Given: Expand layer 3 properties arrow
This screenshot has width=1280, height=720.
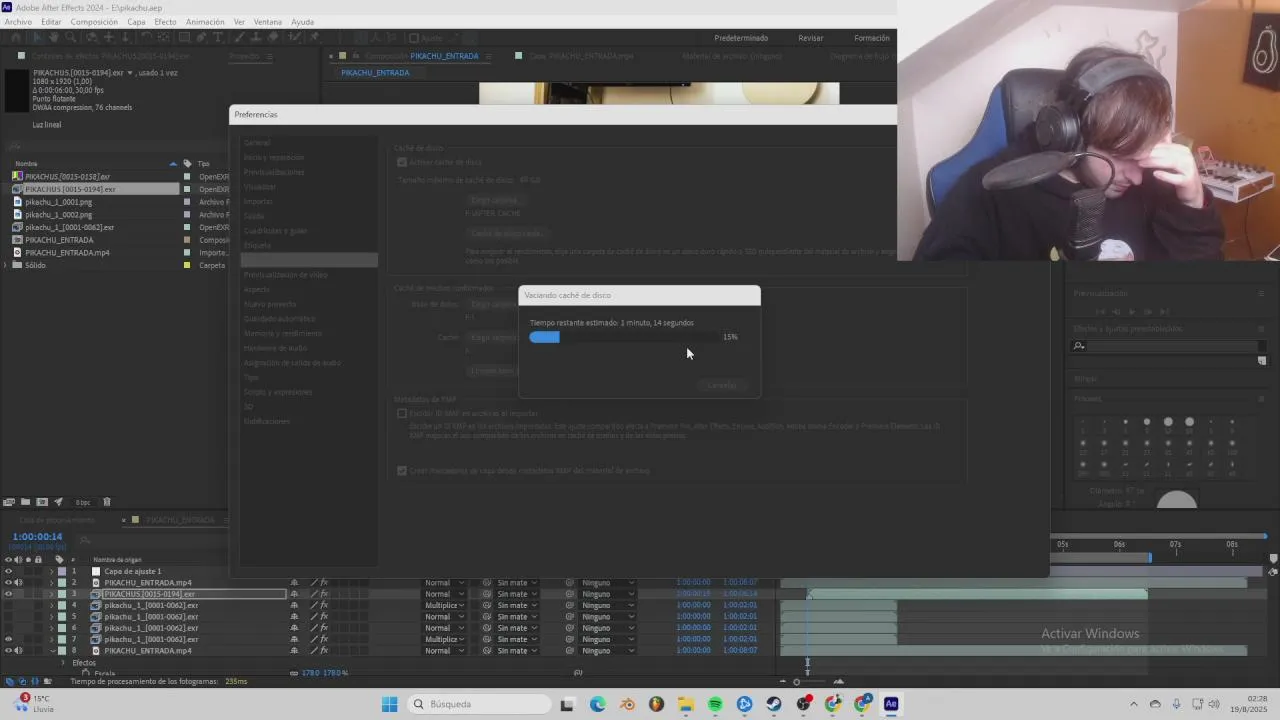Looking at the screenshot, I should click(x=51, y=594).
